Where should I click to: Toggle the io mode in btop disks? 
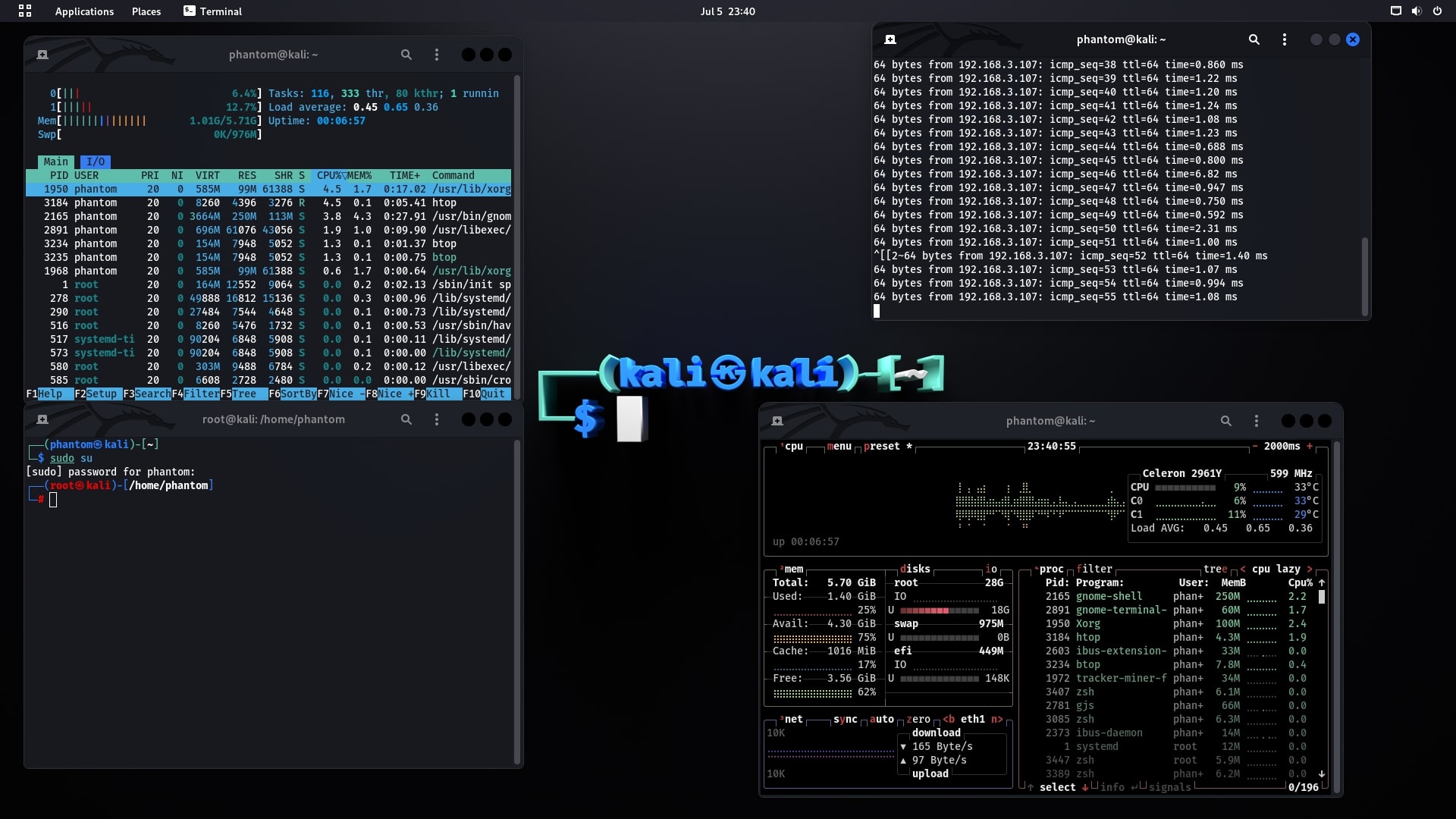pos(991,569)
